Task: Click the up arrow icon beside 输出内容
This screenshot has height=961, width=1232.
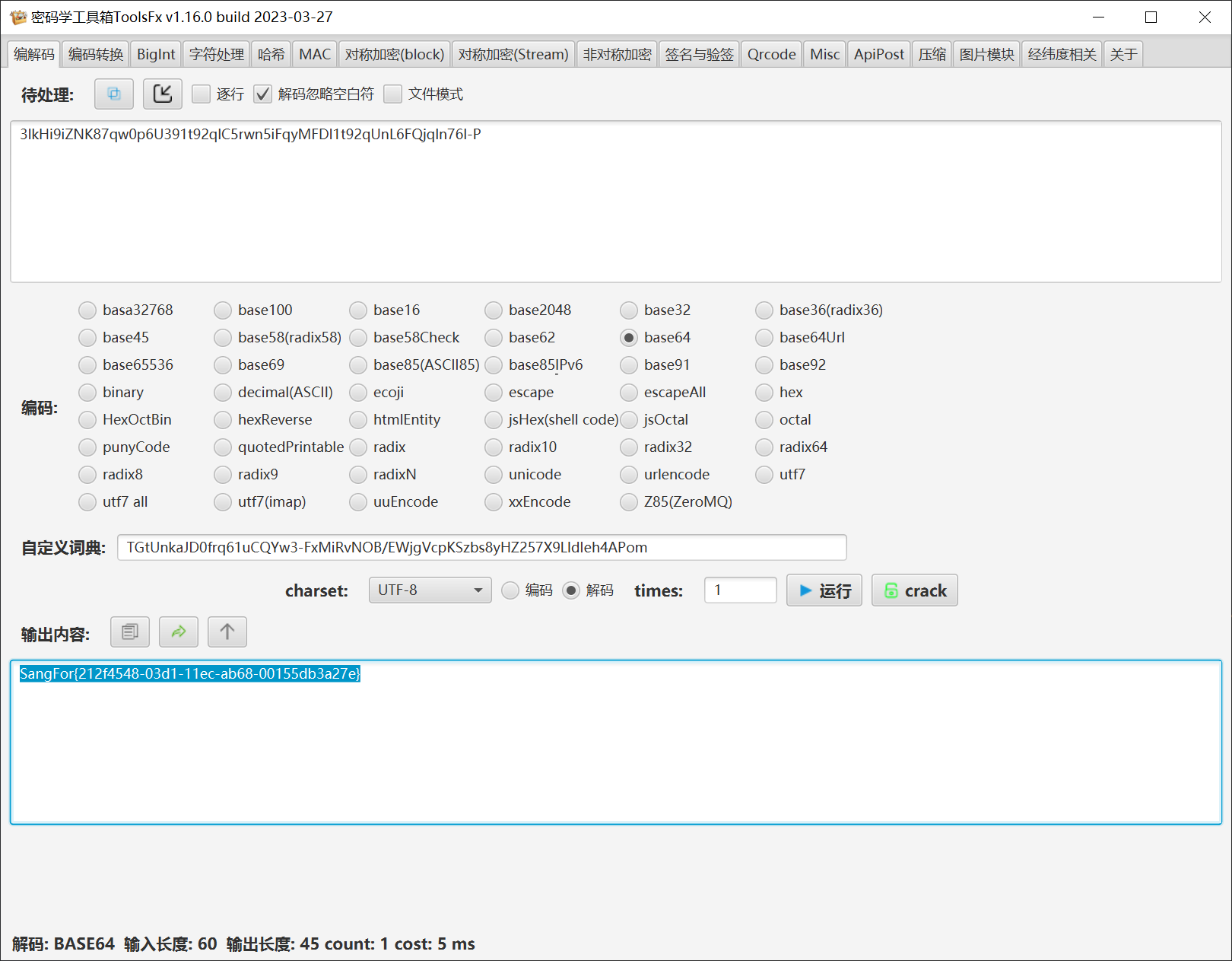Action: (227, 632)
